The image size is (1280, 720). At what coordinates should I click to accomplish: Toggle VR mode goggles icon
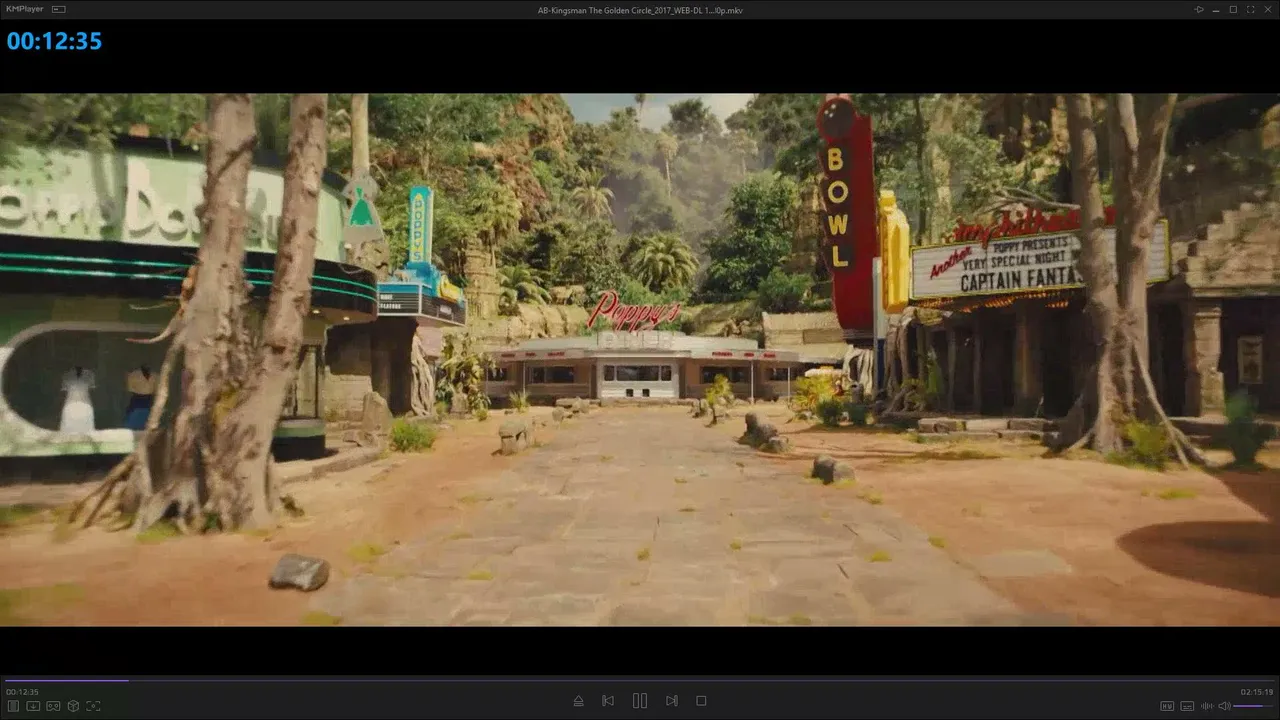coord(53,706)
